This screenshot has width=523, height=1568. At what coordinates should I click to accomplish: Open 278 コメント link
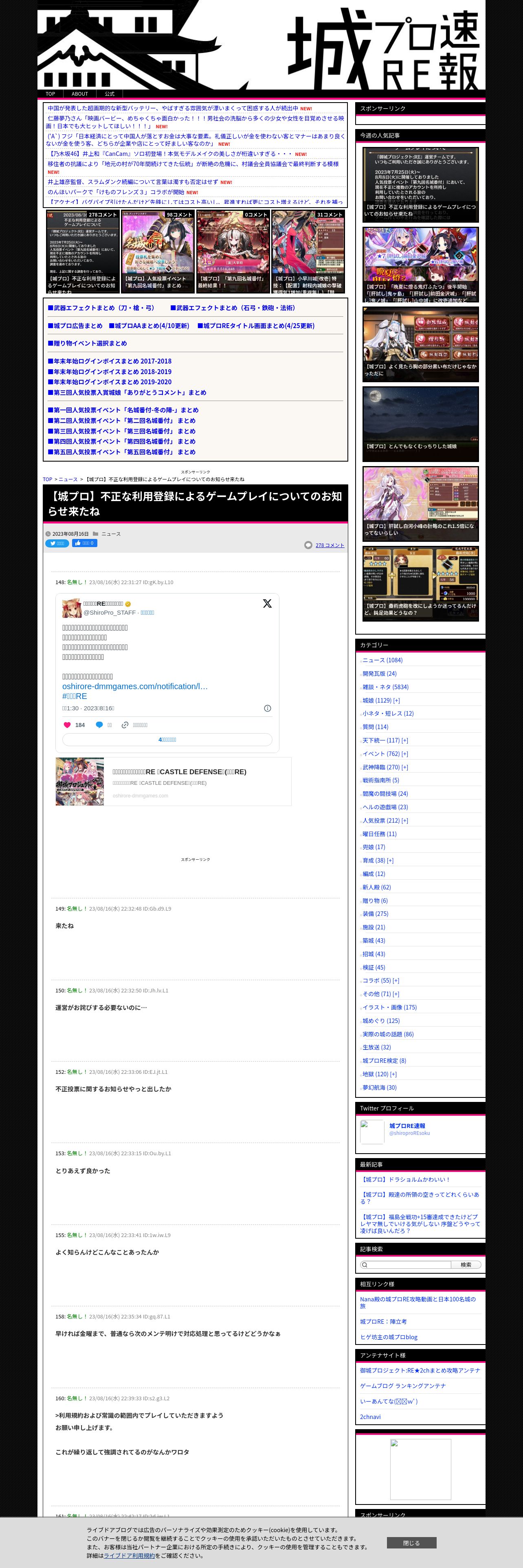(x=330, y=545)
